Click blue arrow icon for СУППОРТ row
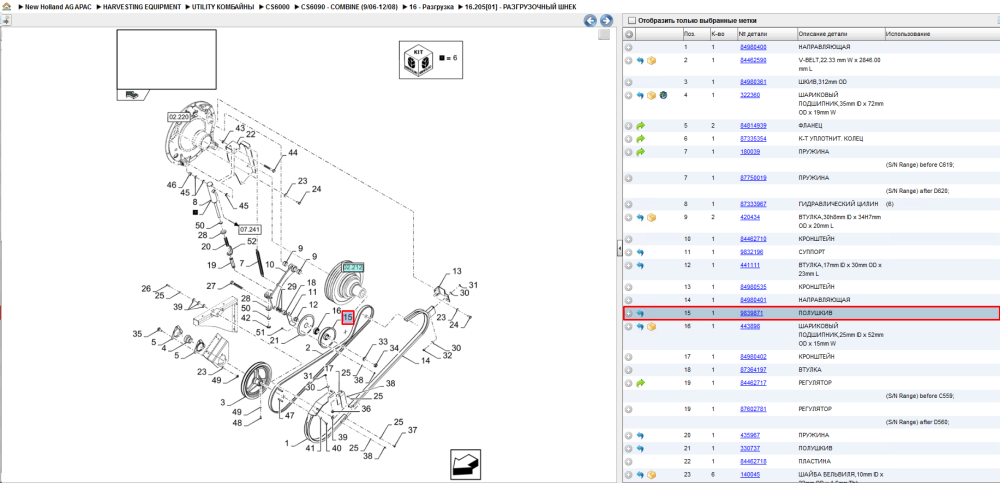The width and height of the screenshot is (1000, 483). pos(640,252)
